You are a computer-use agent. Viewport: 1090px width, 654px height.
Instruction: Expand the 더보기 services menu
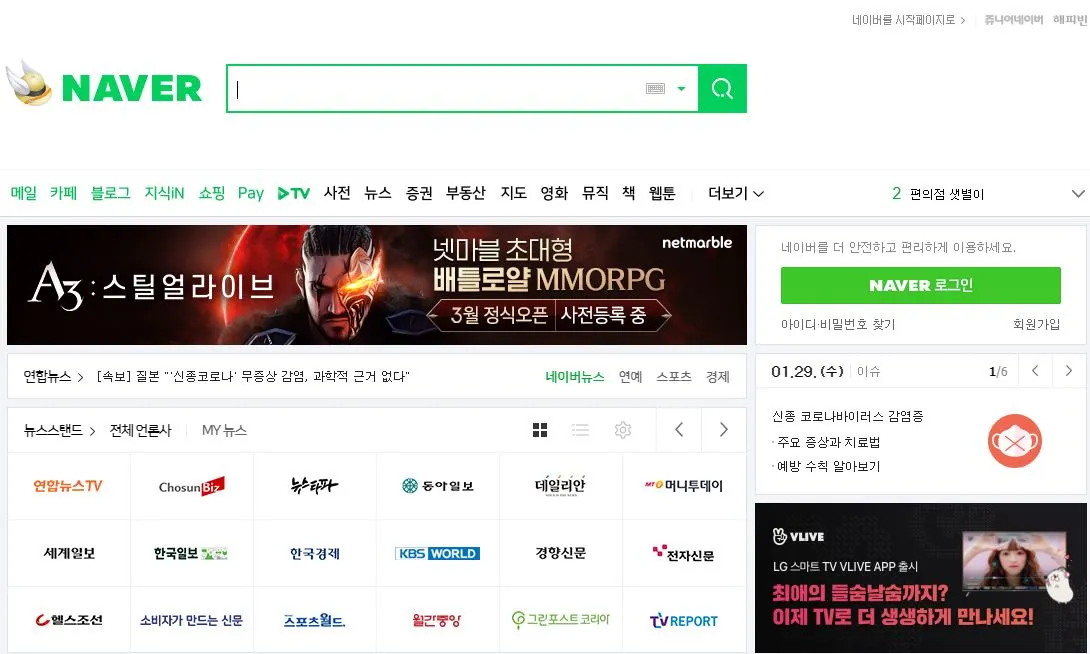(x=735, y=193)
